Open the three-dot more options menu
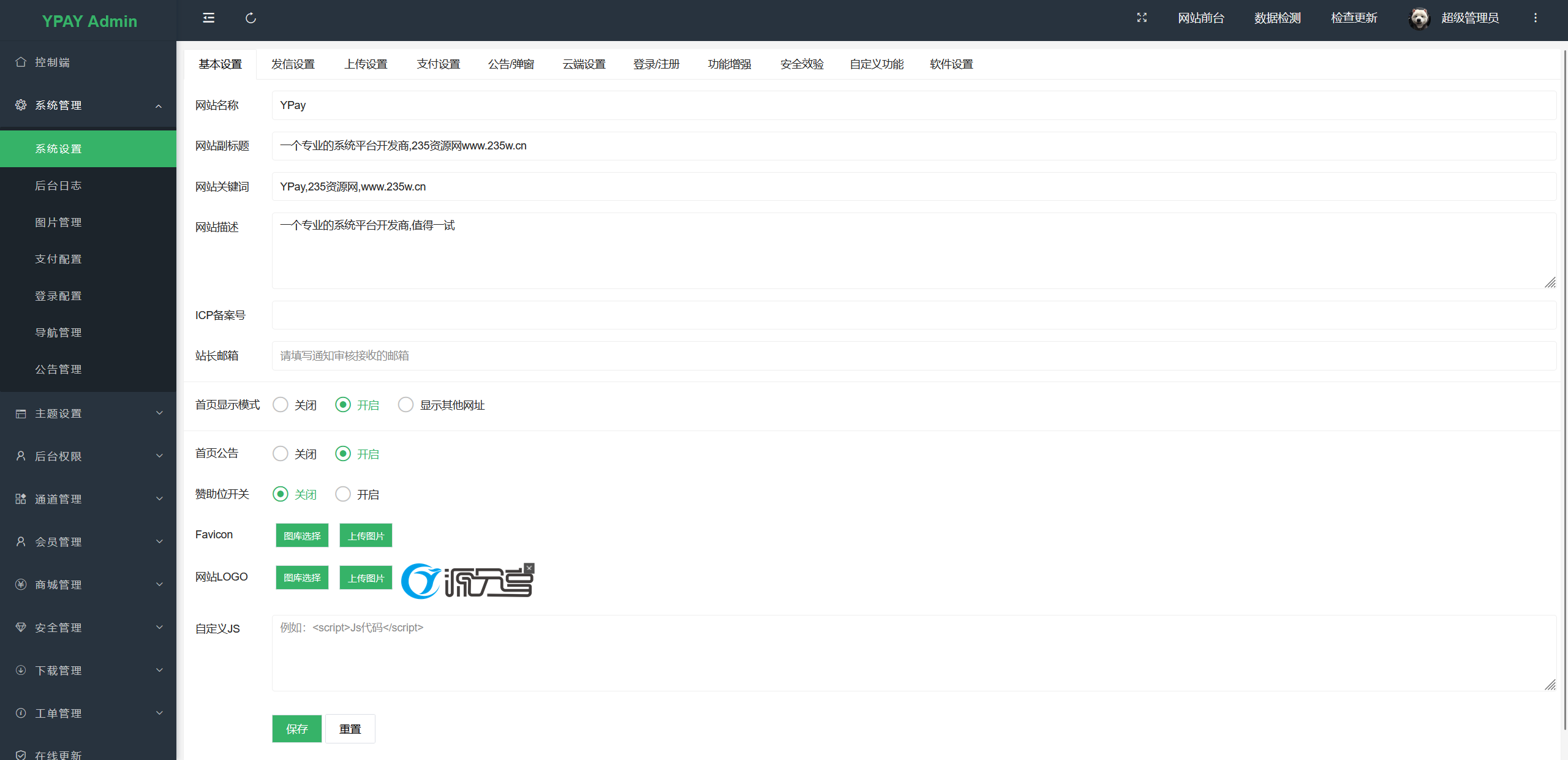This screenshot has height=760, width=1568. 1535,18
